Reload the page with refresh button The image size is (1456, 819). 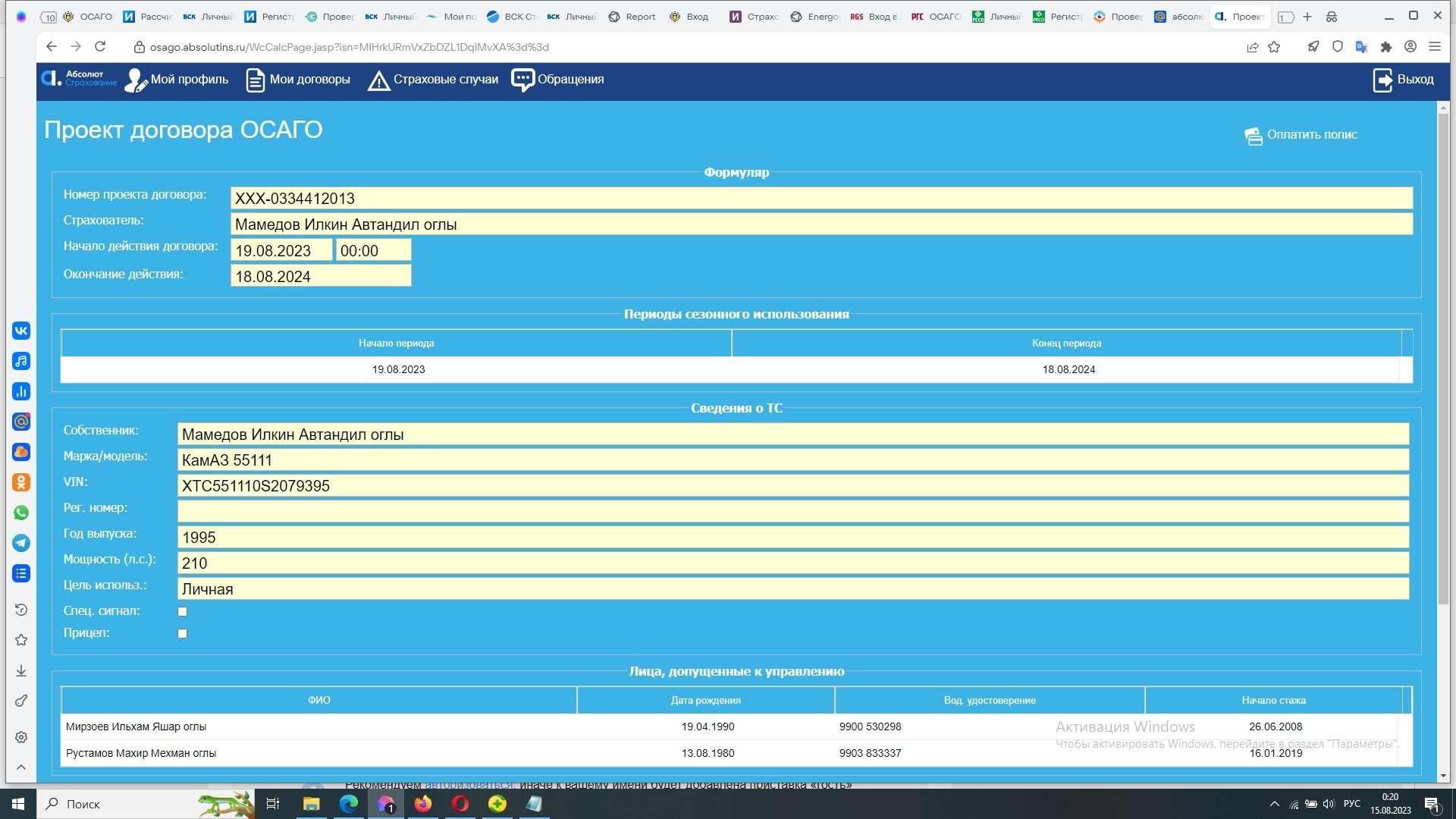(100, 47)
